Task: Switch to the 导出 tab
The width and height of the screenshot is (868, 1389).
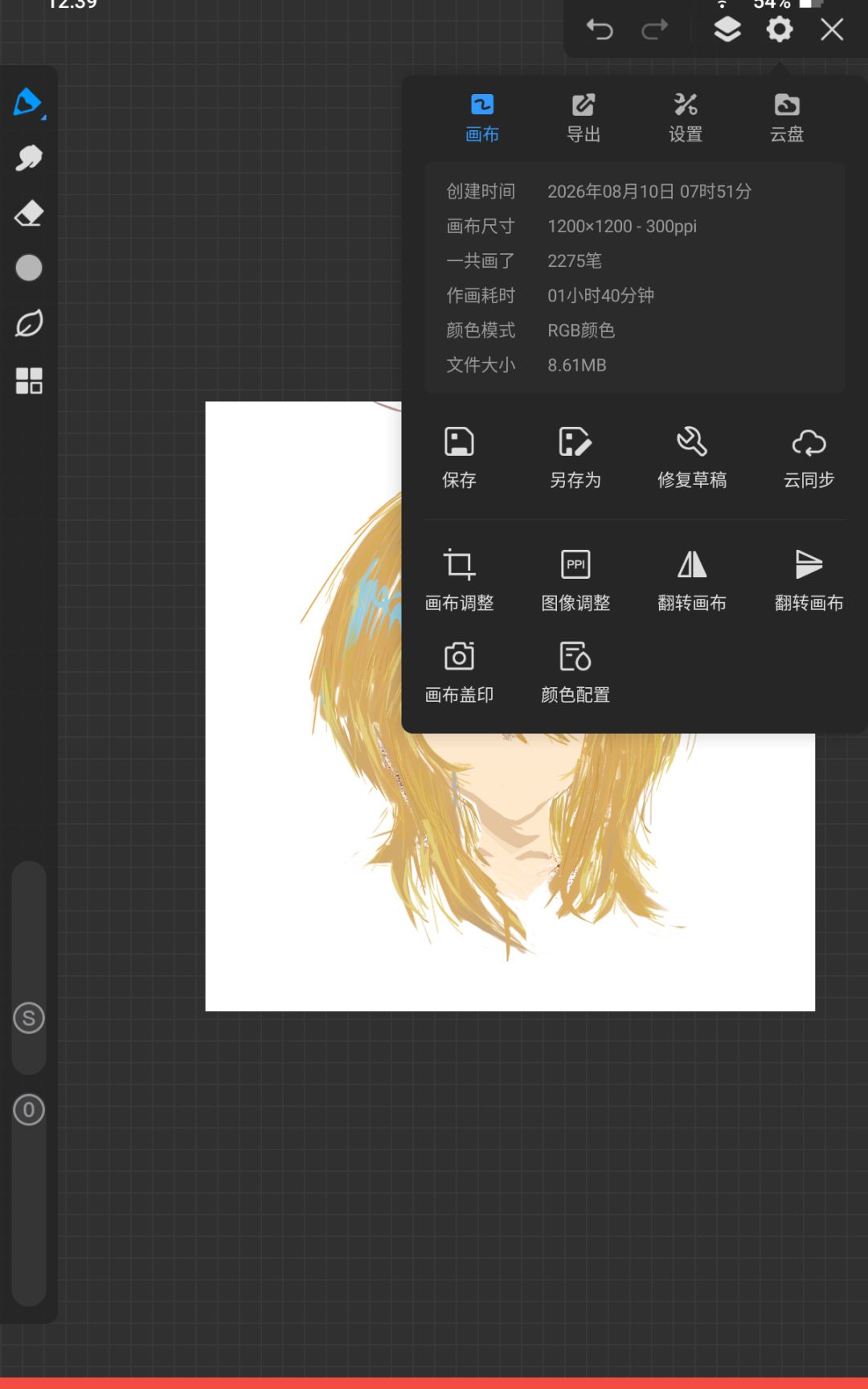Action: 583,118
